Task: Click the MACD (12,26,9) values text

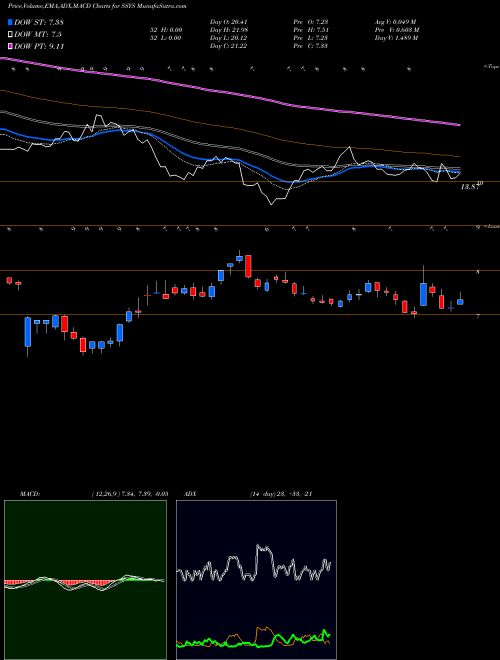Action: tap(129, 494)
